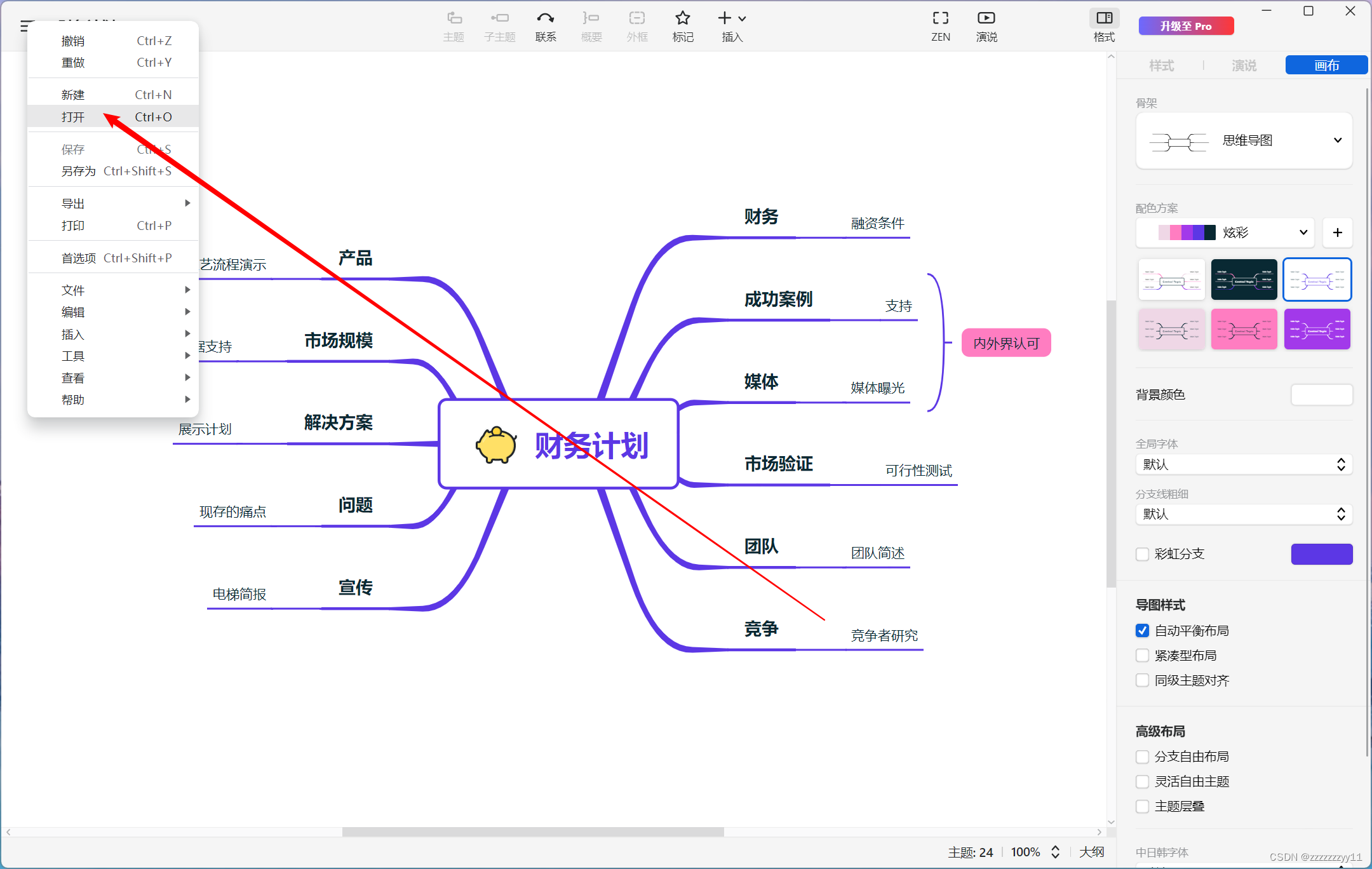Image resolution: width=1372 pixels, height=869 pixels.
Task: Click the 背景颜色 white color swatch
Action: pyautogui.click(x=1321, y=394)
